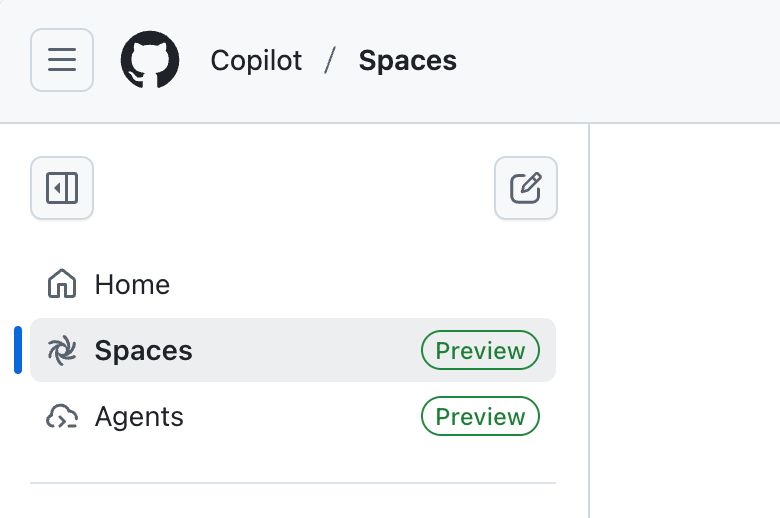
Task: Click the blue active indicator beside Spaces
Action: tap(18, 350)
